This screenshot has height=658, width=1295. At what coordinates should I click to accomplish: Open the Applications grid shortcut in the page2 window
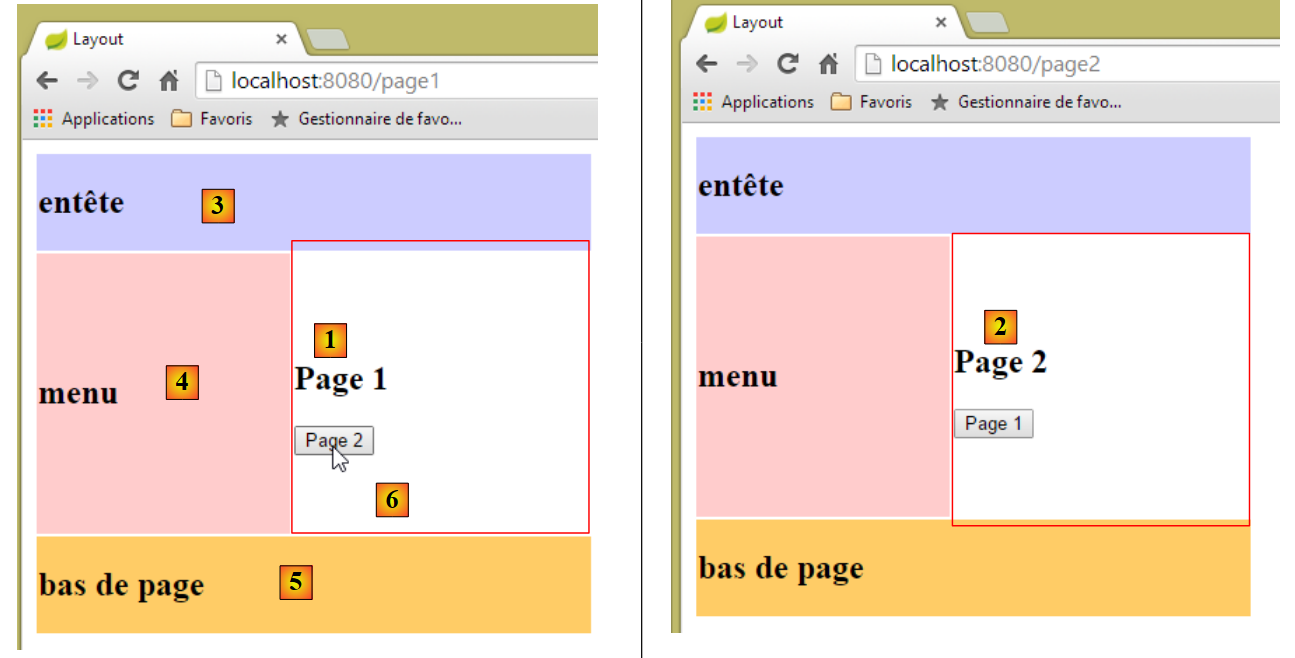[753, 102]
